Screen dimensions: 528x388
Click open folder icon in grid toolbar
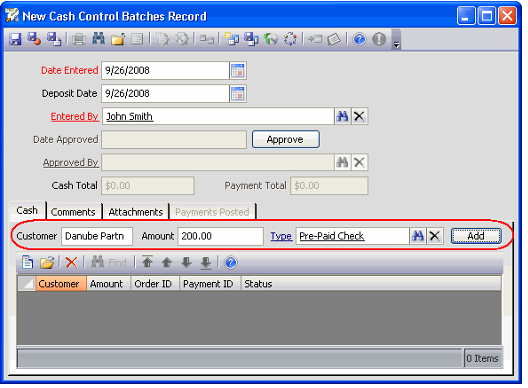(47, 262)
